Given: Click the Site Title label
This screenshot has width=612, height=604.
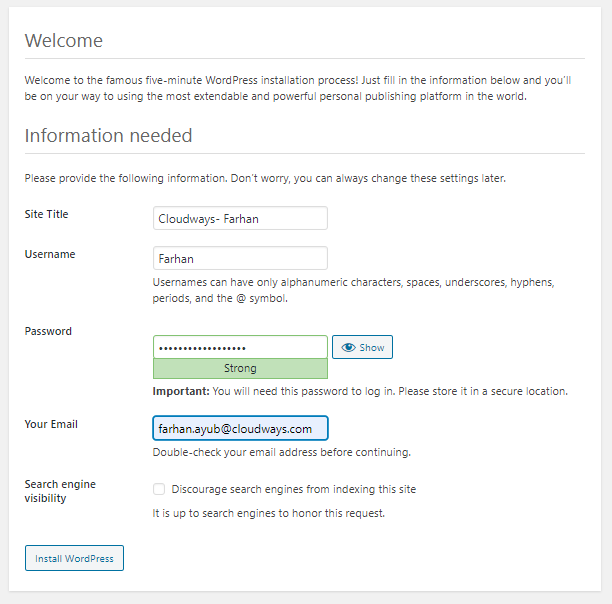Looking at the screenshot, I should (x=46, y=214).
